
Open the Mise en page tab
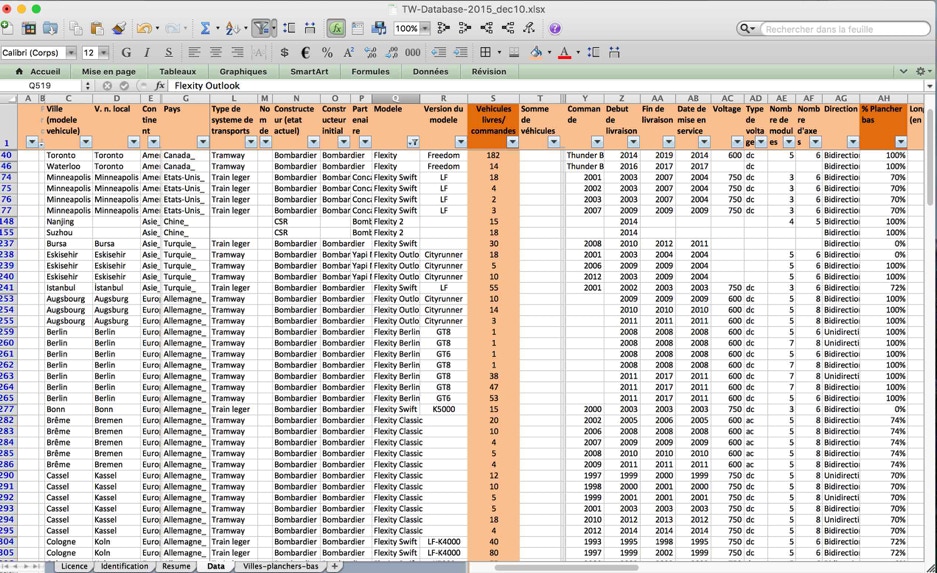(109, 71)
